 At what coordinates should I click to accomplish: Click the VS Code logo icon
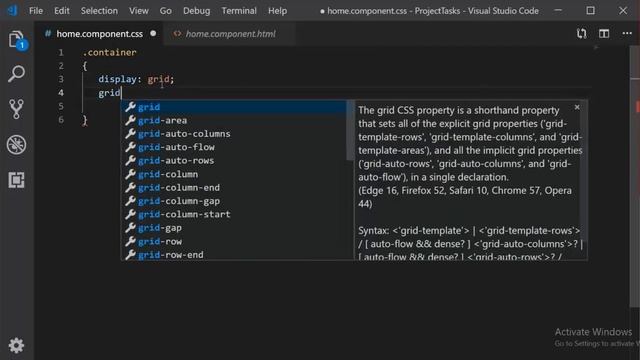12,10
